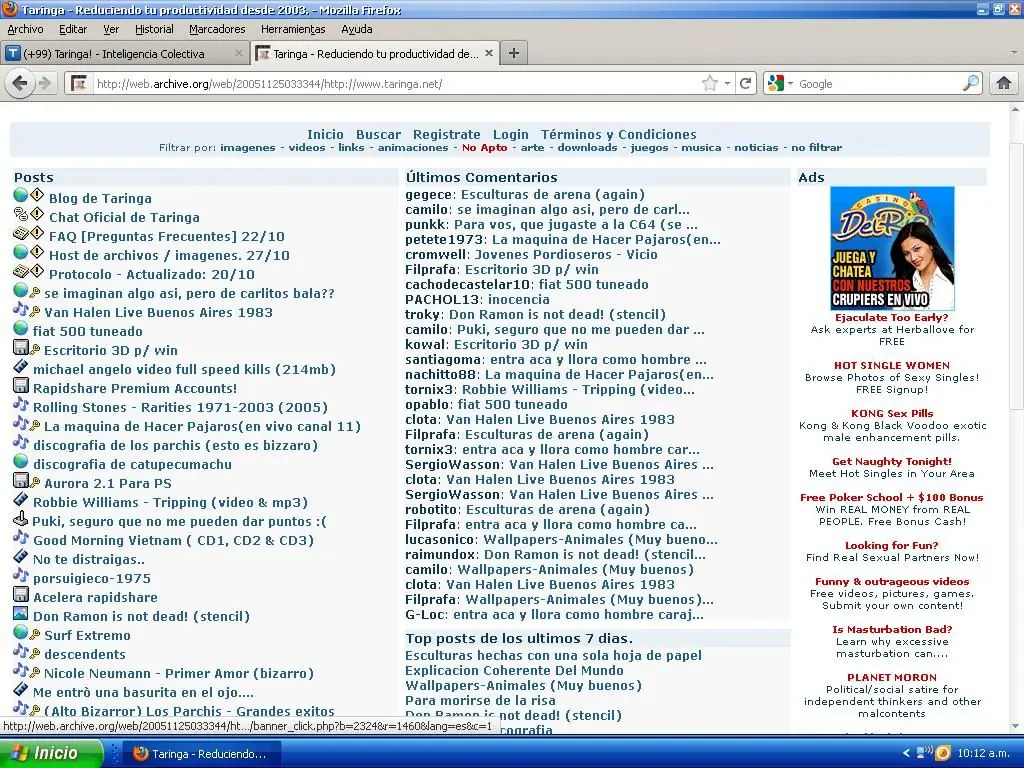Filter posts by No Apto
This screenshot has width=1024, height=768.
[x=485, y=148]
